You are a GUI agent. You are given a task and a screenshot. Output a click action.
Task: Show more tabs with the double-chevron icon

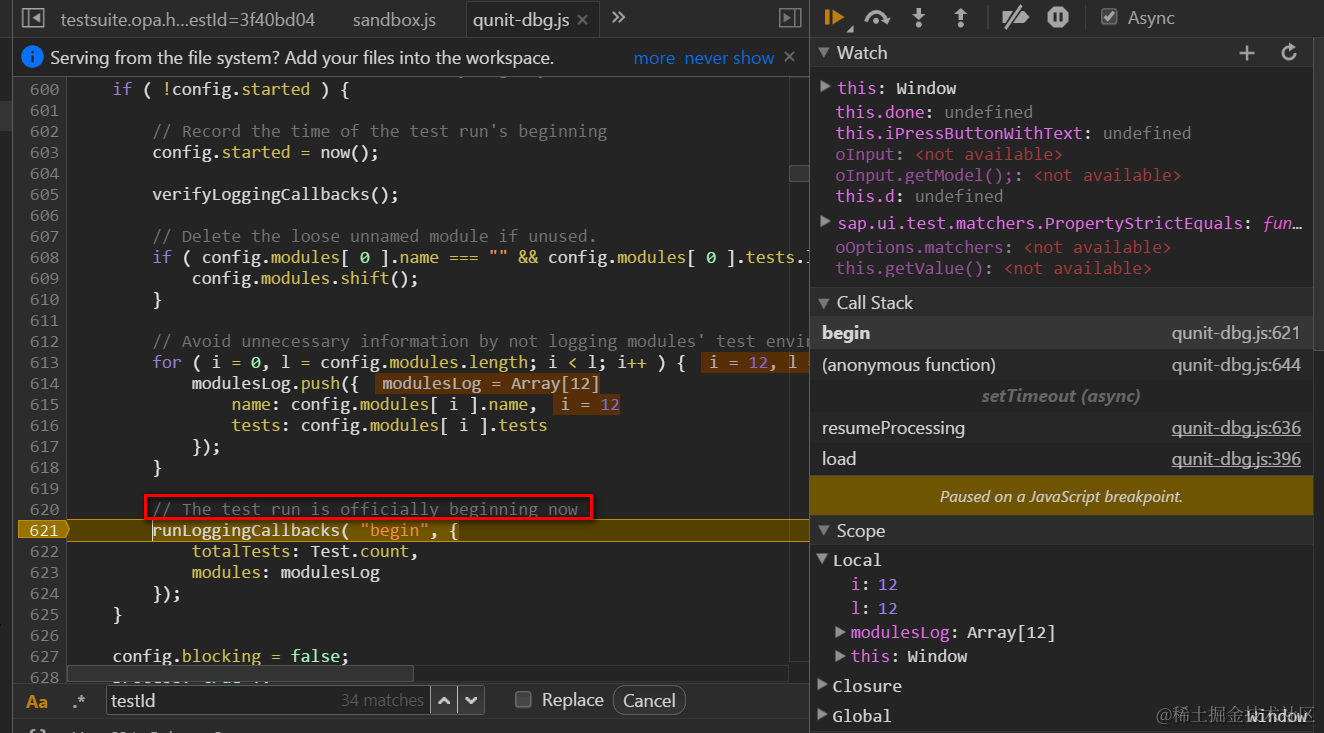[618, 17]
